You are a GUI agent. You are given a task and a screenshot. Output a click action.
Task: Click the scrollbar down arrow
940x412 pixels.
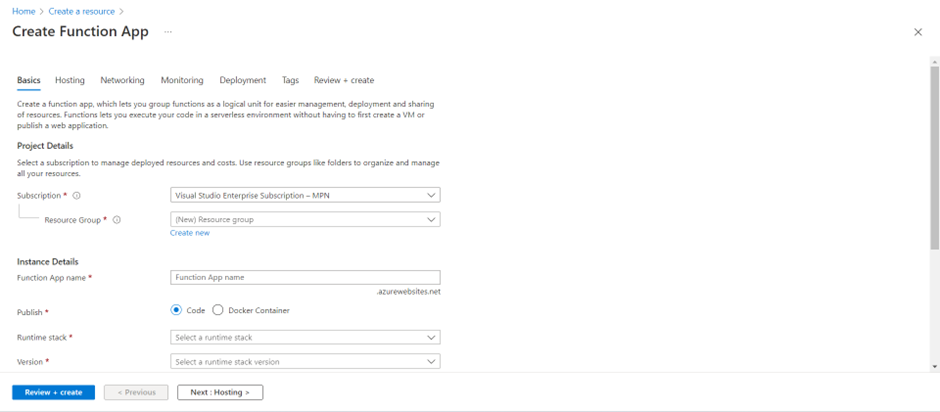[x=935, y=366]
